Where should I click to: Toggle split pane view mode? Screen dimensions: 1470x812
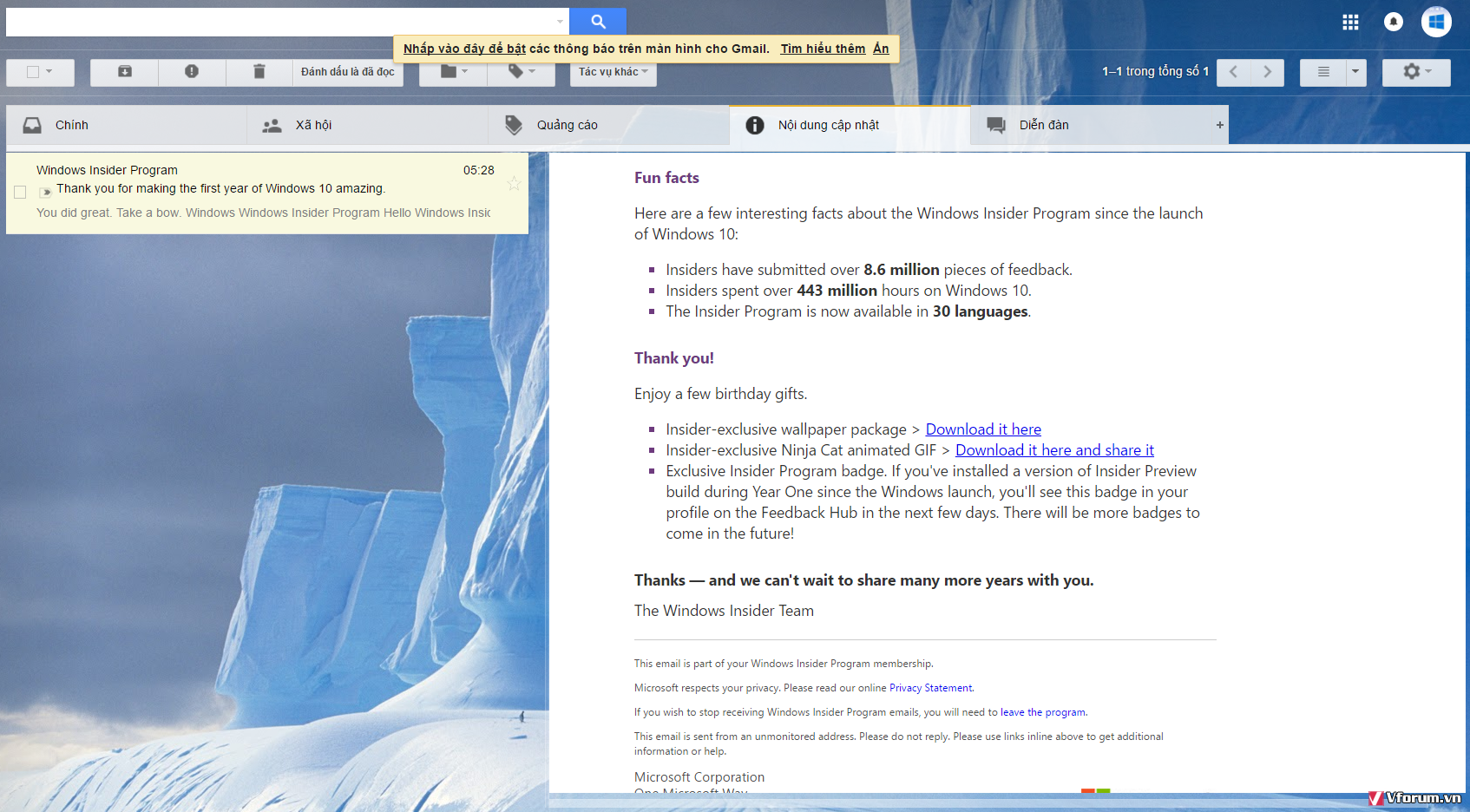(x=1323, y=72)
